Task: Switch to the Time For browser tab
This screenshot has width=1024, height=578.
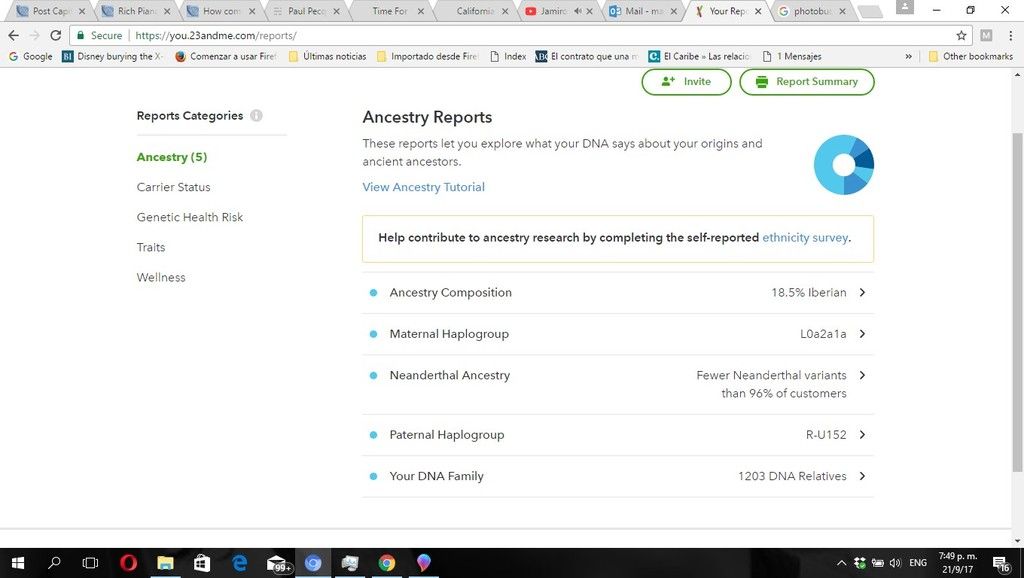Action: coord(390,11)
